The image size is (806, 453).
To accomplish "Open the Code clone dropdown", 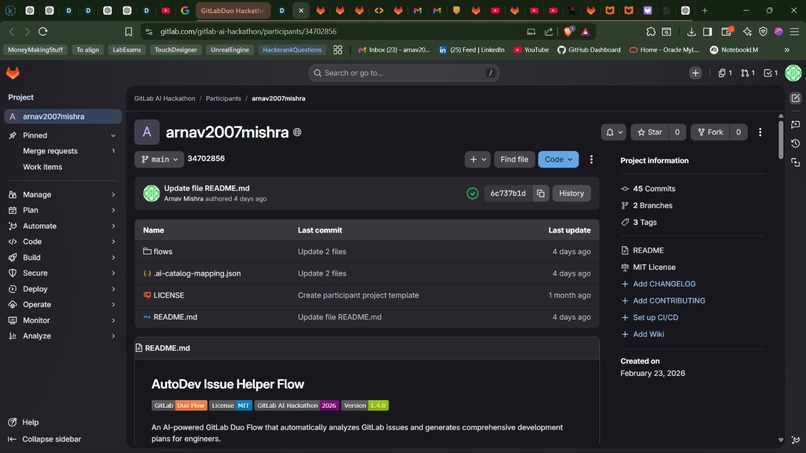I will point(558,159).
